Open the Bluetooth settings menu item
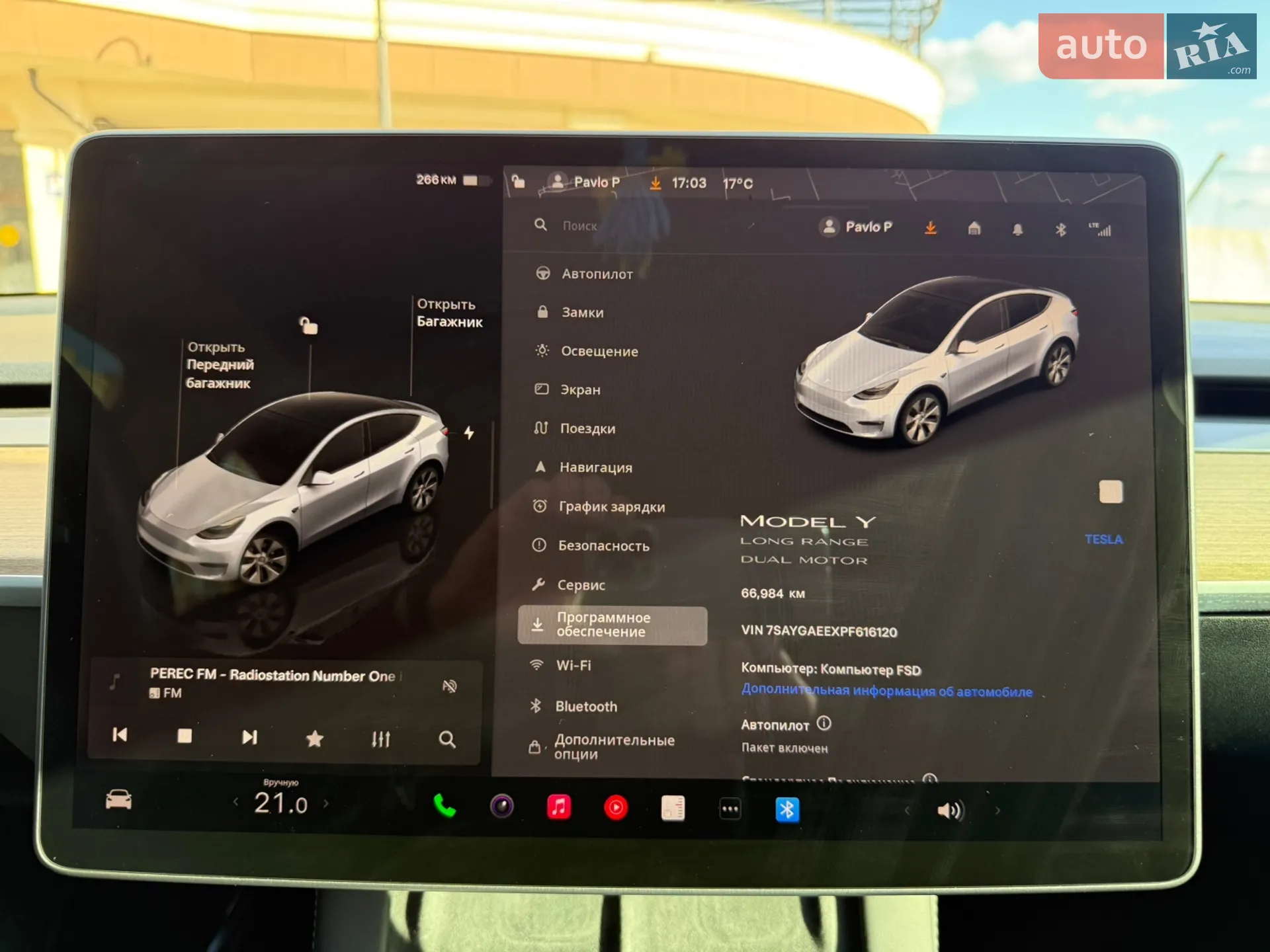 (x=573, y=706)
